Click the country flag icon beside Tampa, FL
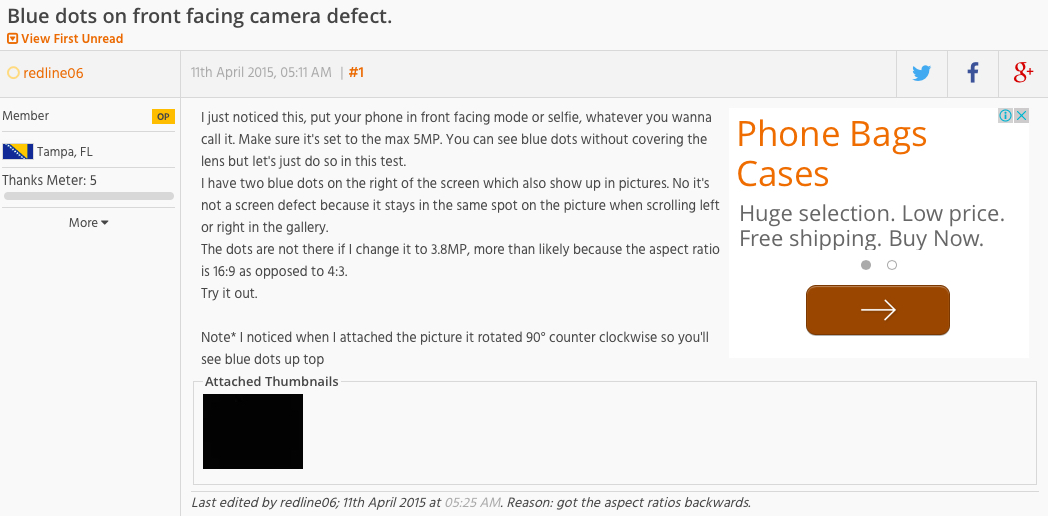Viewport: 1048px width, 516px height. [x=18, y=152]
